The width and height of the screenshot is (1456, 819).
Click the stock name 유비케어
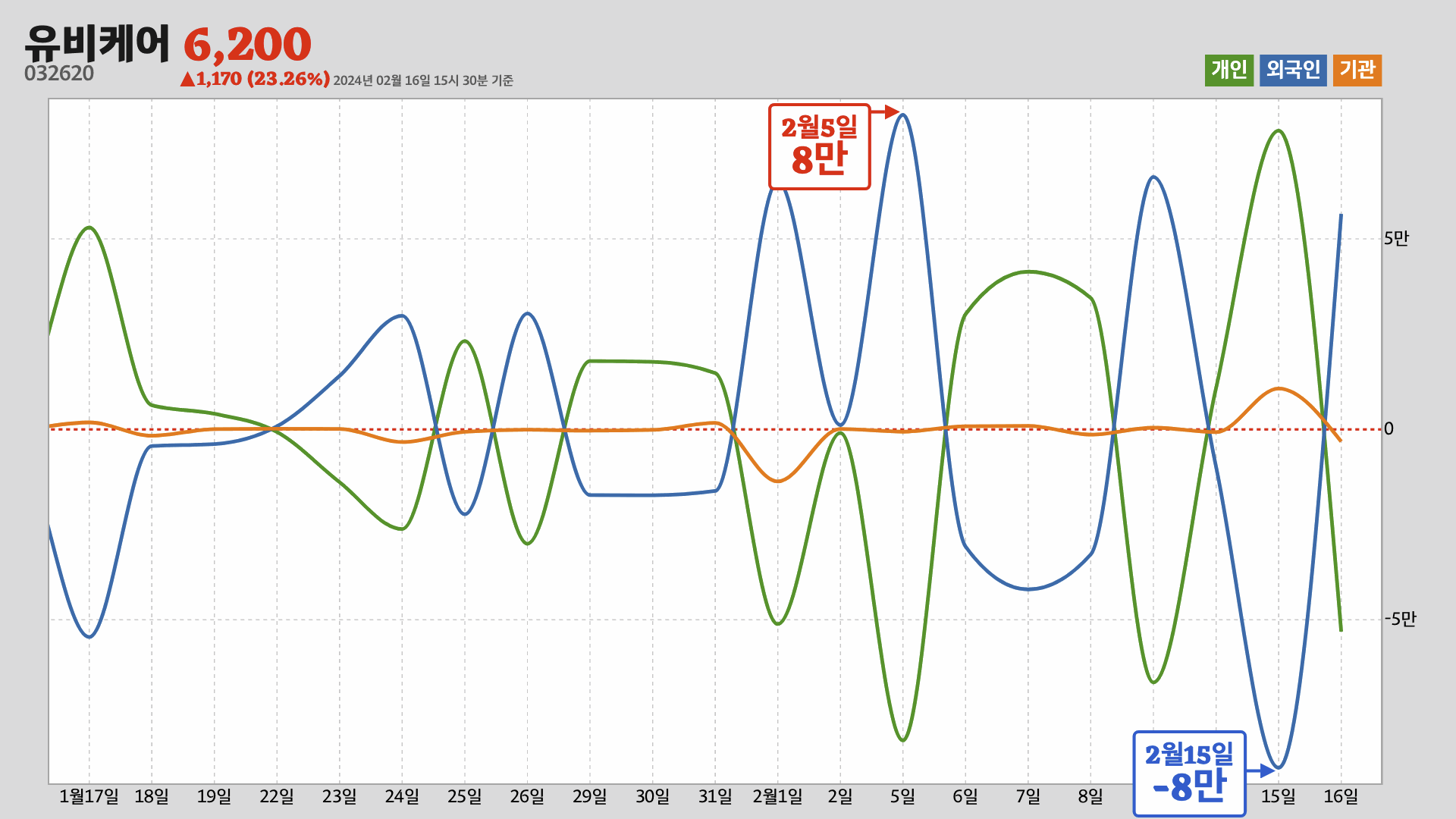tap(97, 43)
